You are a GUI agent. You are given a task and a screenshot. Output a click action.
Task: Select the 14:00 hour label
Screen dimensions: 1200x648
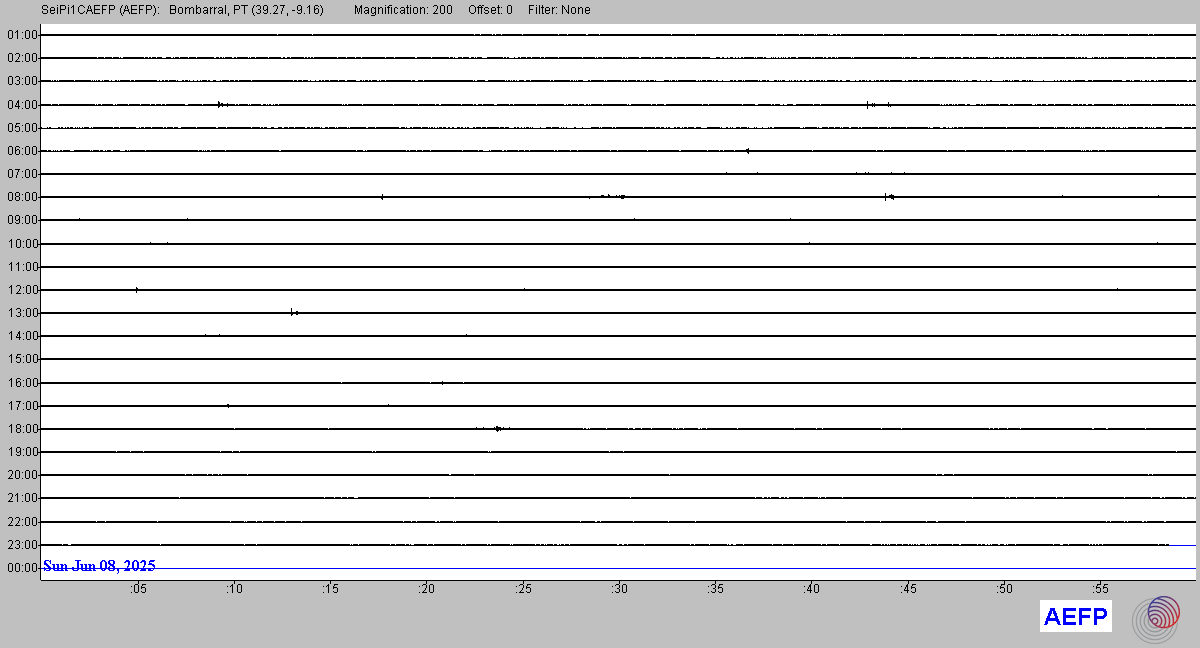(22, 336)
